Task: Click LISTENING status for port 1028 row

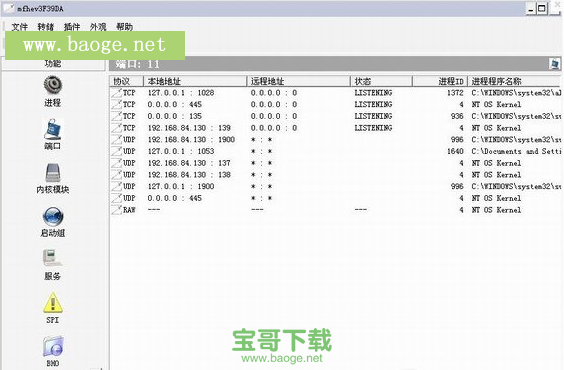Action: pyautogui.click(x=373, y=93)
